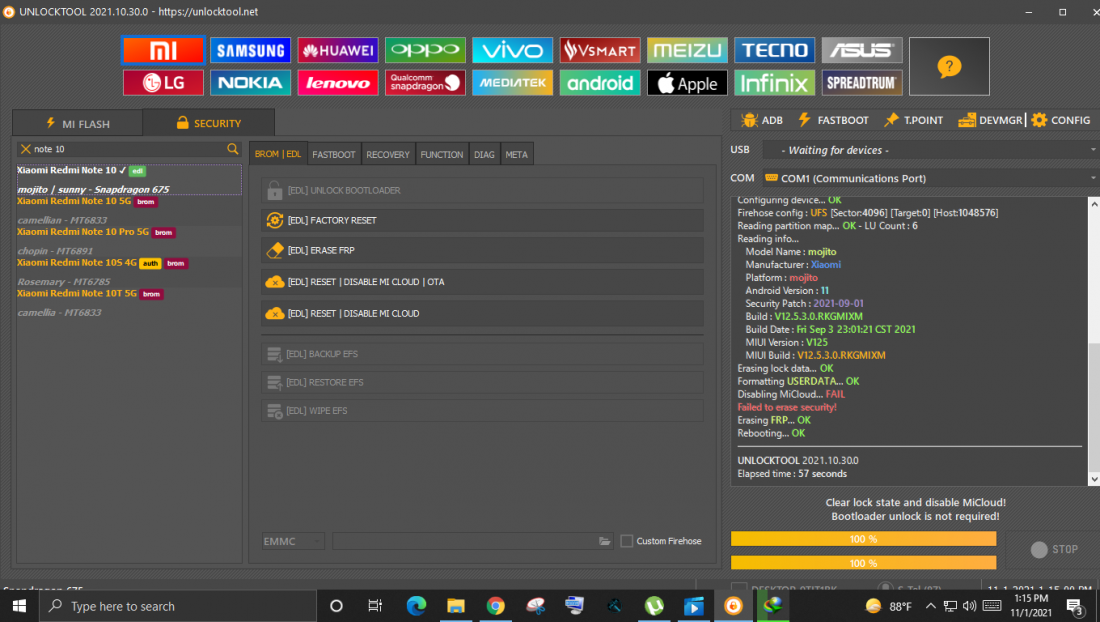Viewport: 1100px width, 622px height.
Task: Select the Samsung brand logo
Action: 250,50
